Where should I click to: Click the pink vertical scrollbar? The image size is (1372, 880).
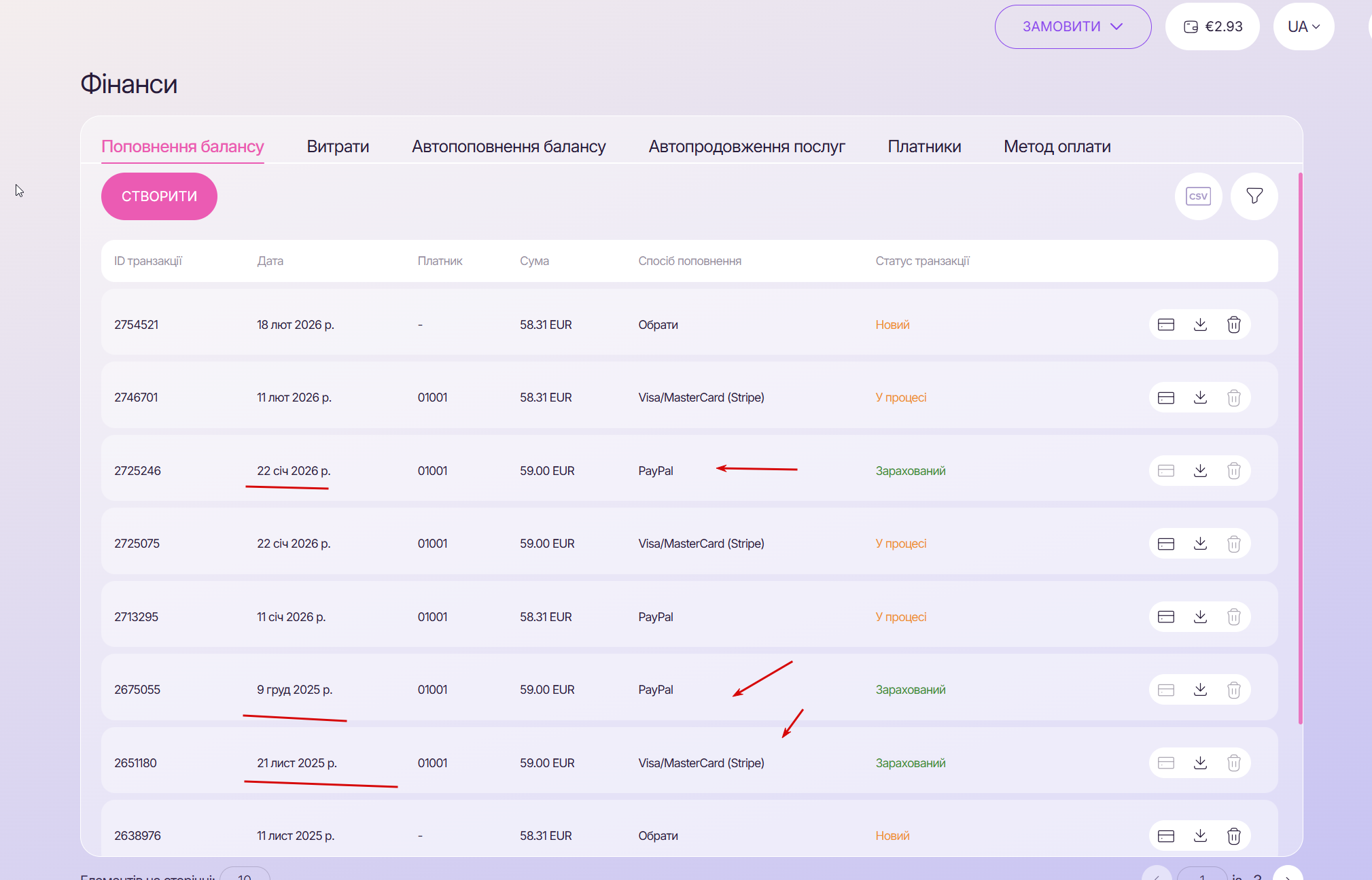pyautogui.click(x=1300, y=448)
